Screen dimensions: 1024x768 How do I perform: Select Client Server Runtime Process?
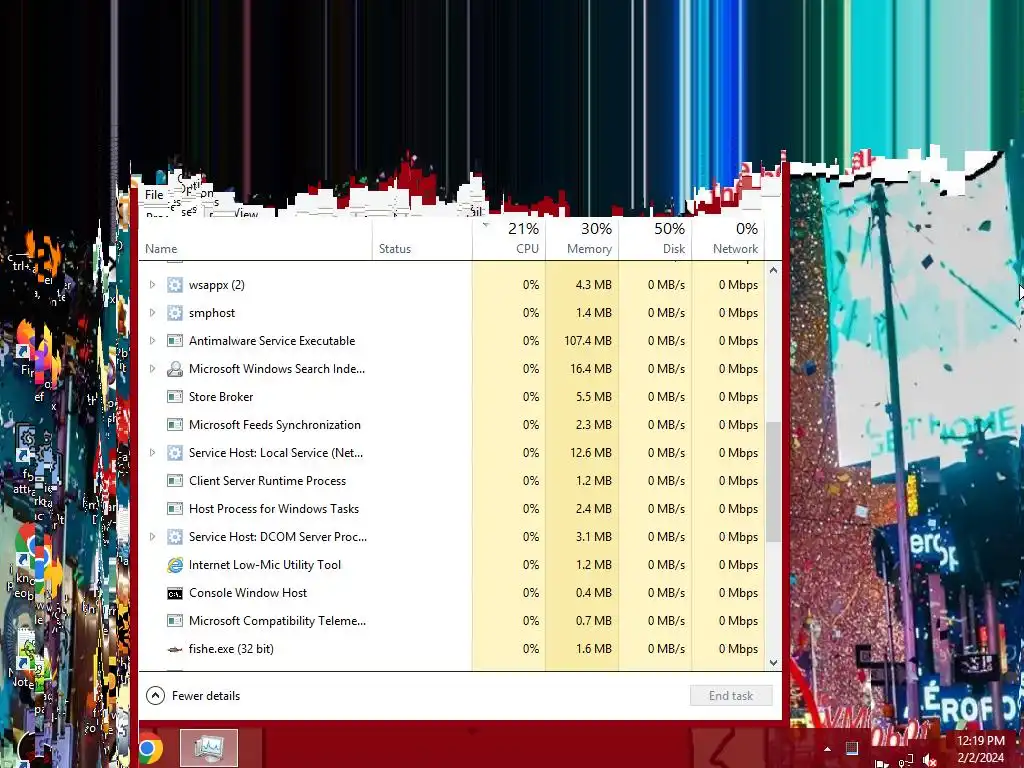451,481
